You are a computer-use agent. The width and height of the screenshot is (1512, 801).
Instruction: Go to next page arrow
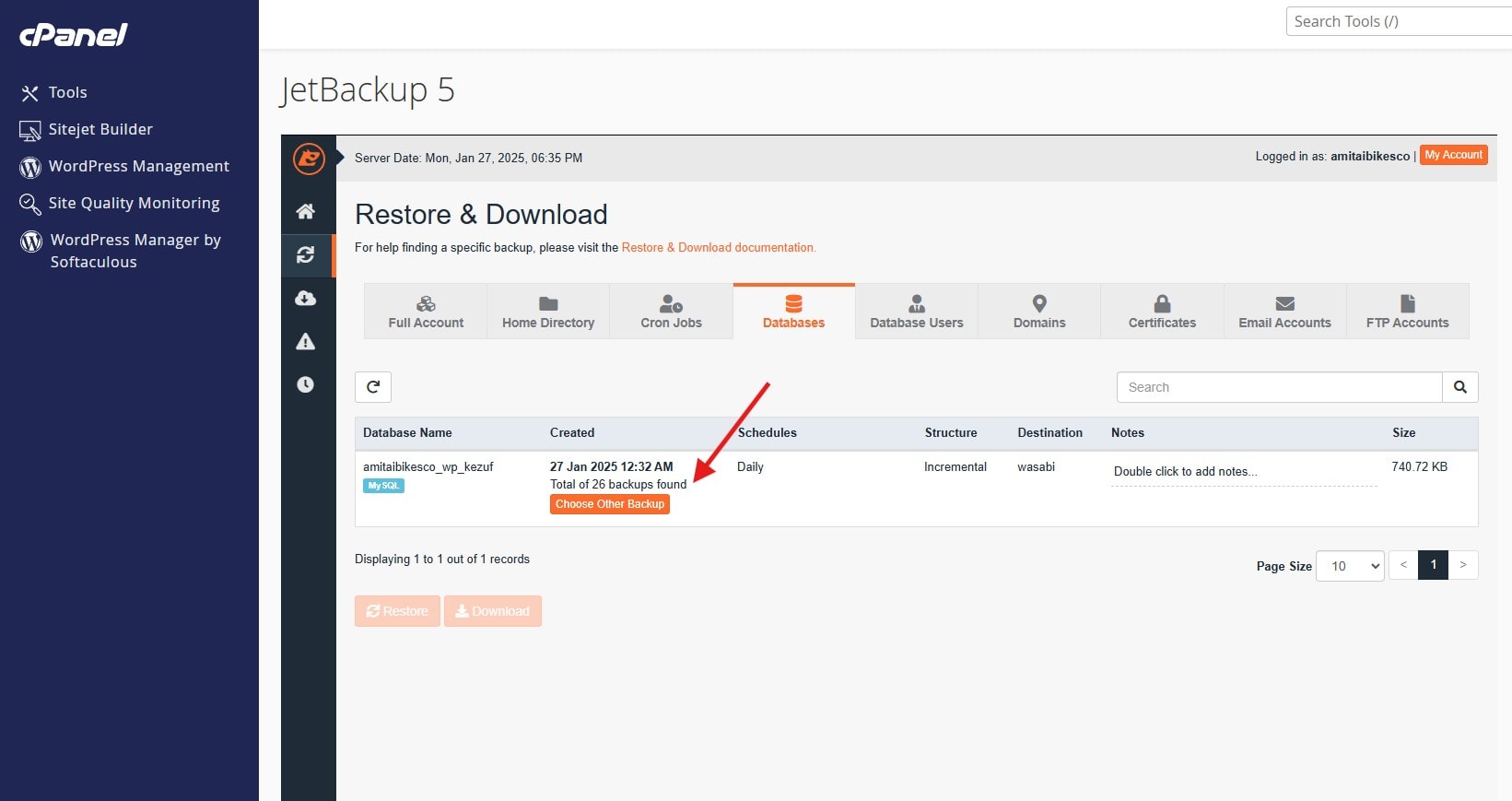(1463, 565)
